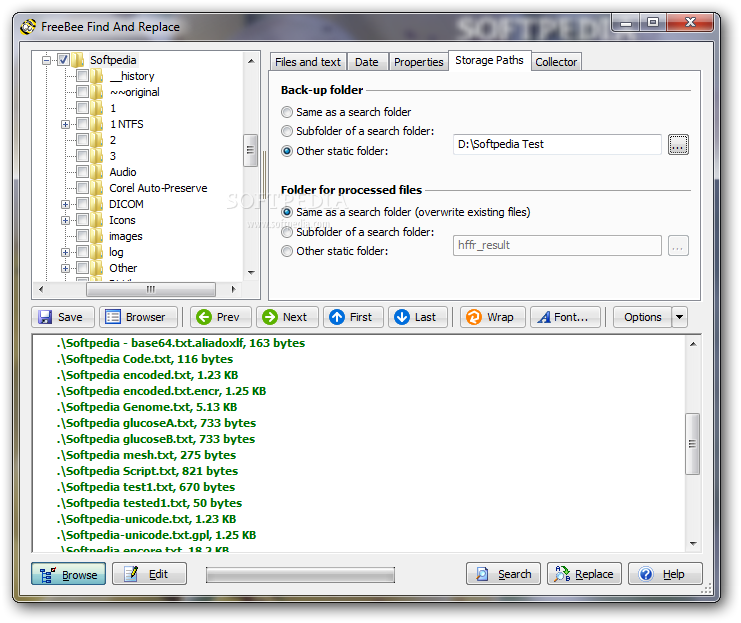The height and width of the screenshot is (623, 741).
Task: Open the Properties tab
Action: click(419, 62)
